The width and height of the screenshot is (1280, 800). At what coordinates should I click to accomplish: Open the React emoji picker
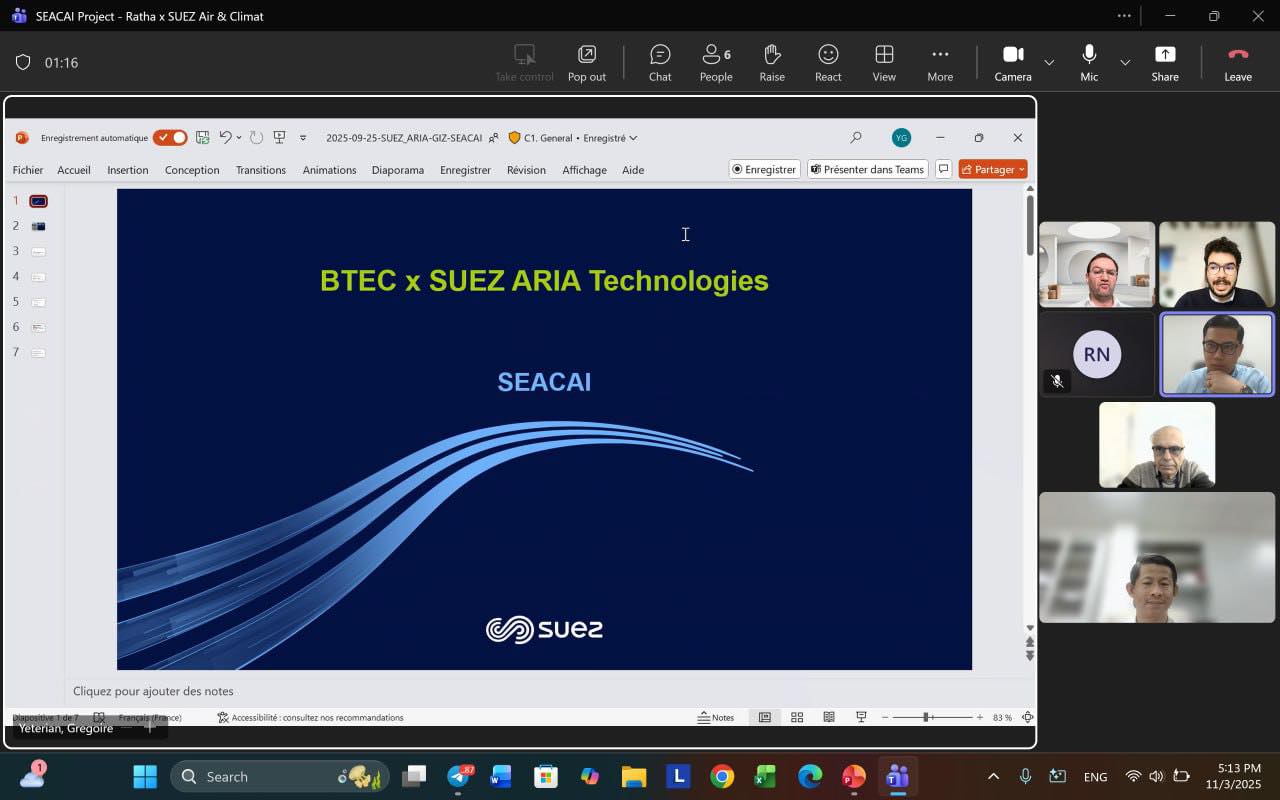tap(828, 62)
